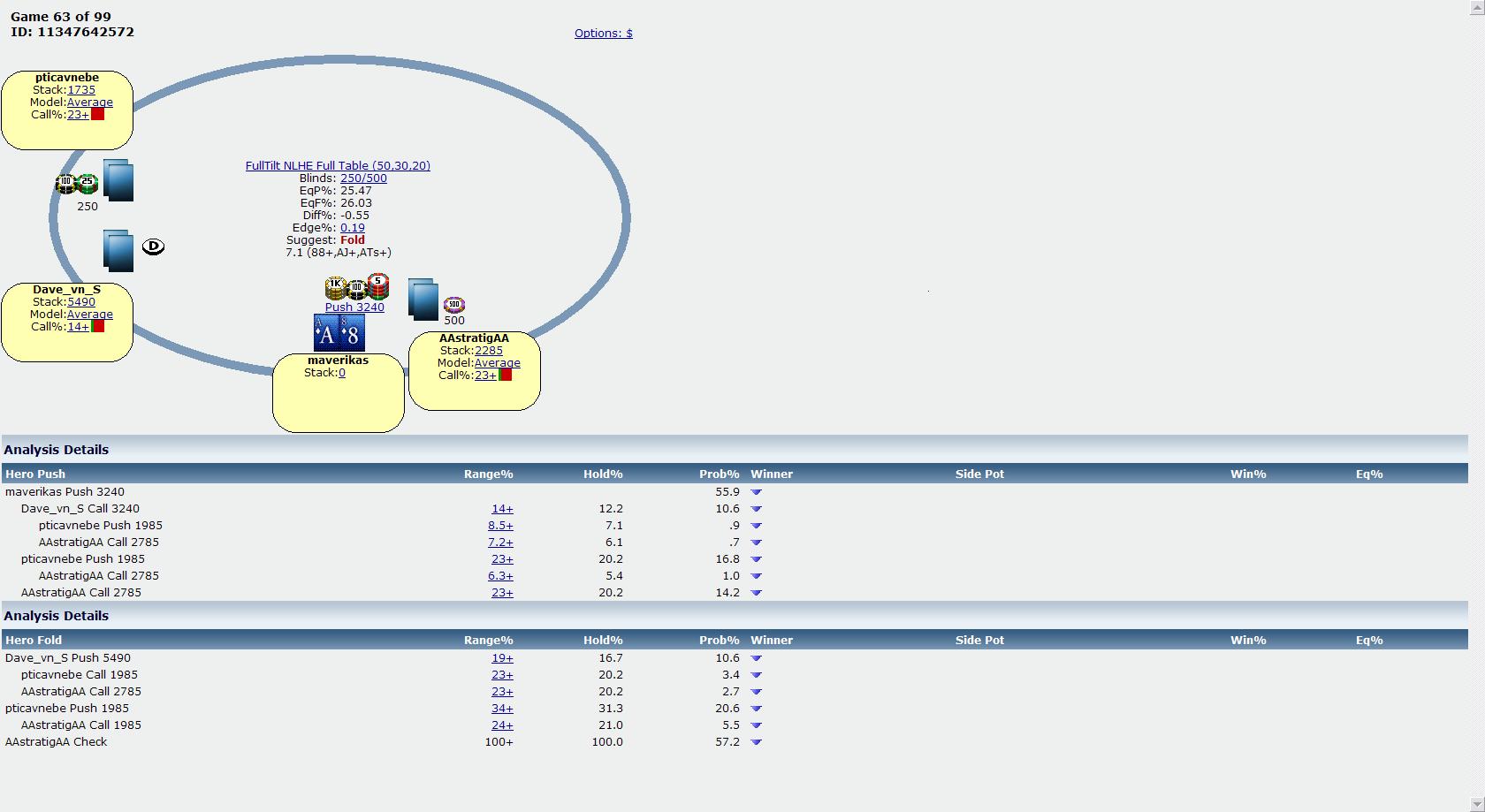This screenshot has width=1485, height=812.
Task: Click the dealer button chip icon
Action: click(153, 247)
